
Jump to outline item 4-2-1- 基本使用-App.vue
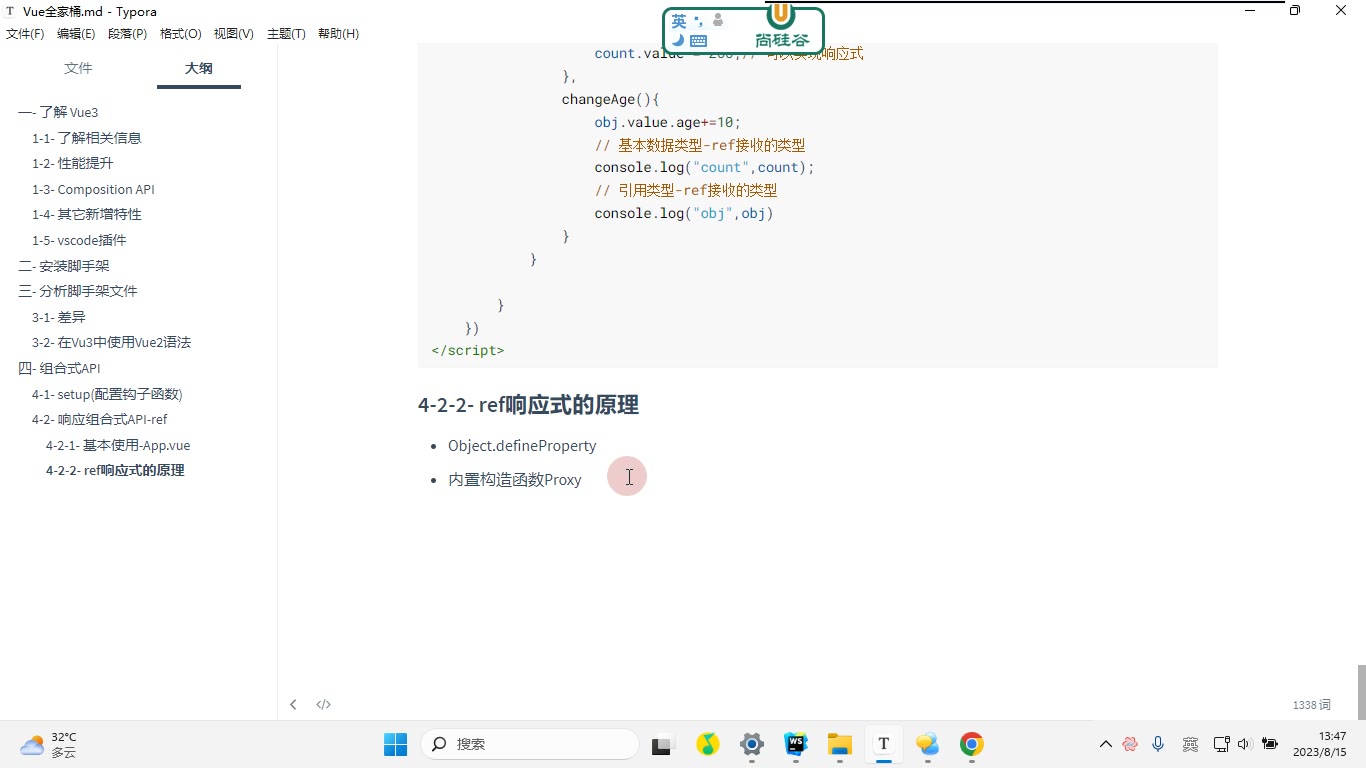(x=118, y=445)
